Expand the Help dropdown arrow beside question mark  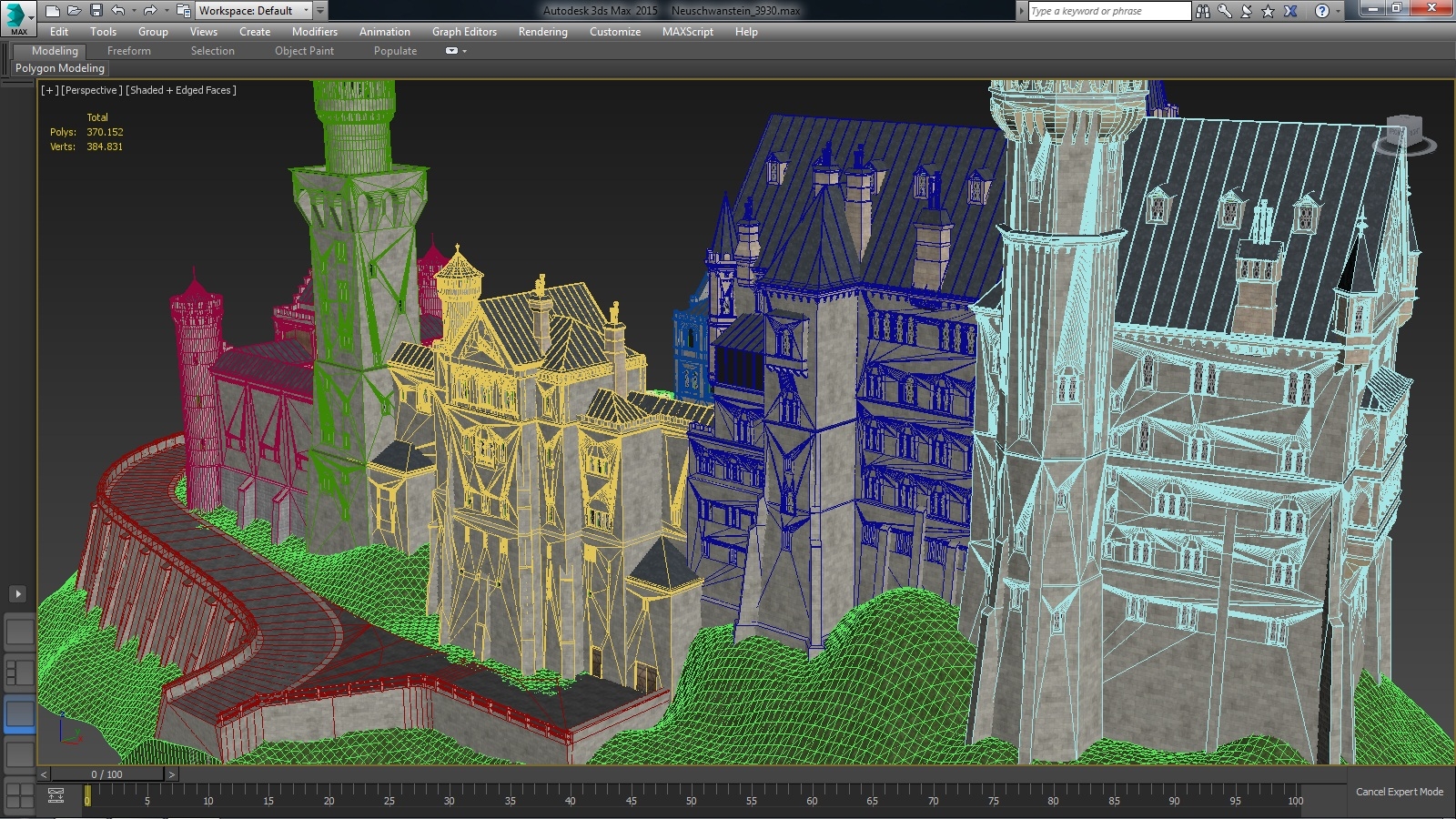pos(1339,10)
